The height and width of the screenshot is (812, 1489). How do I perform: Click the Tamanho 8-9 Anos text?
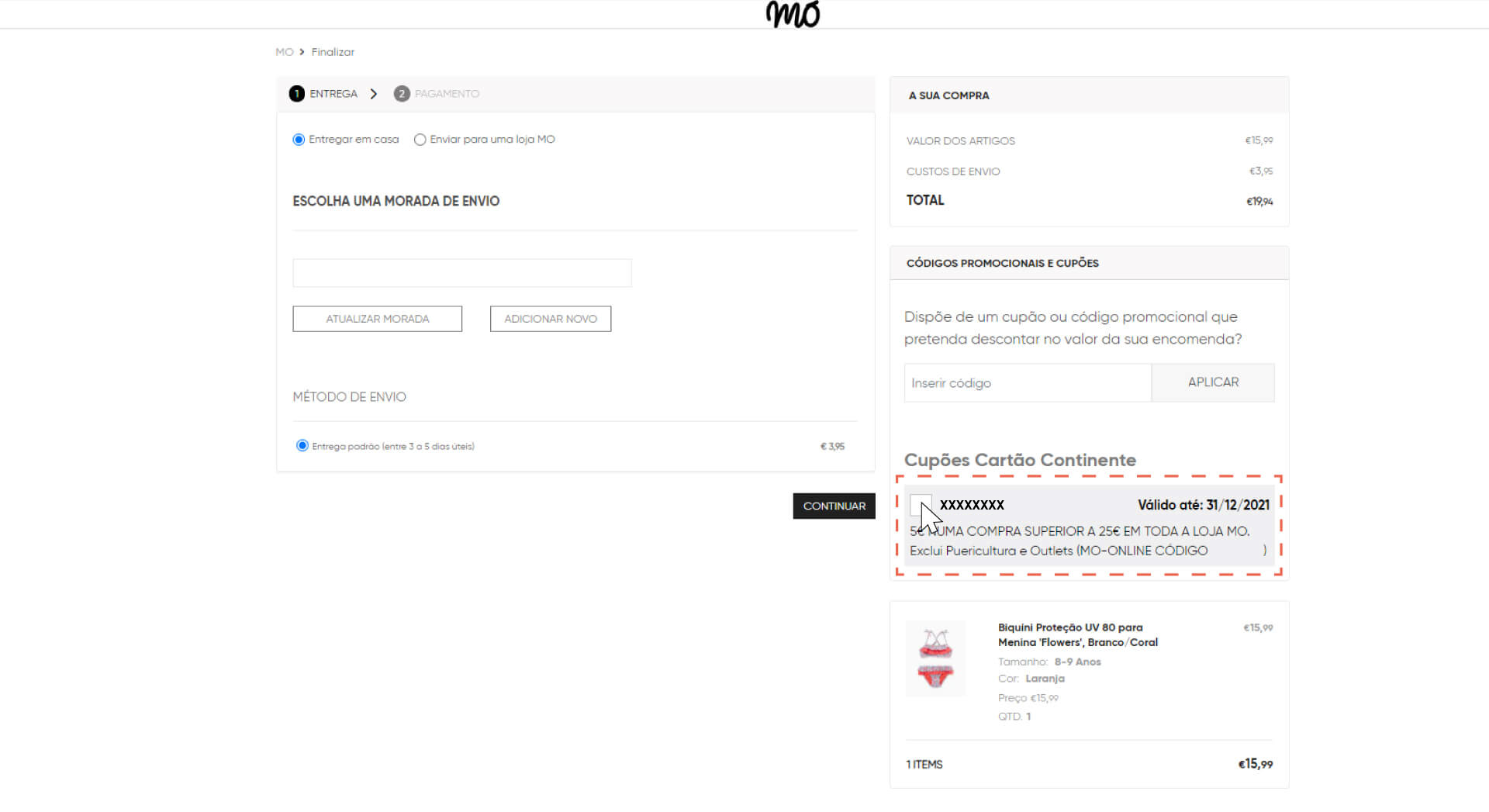pyautogui.click(x=1049, y=662)
